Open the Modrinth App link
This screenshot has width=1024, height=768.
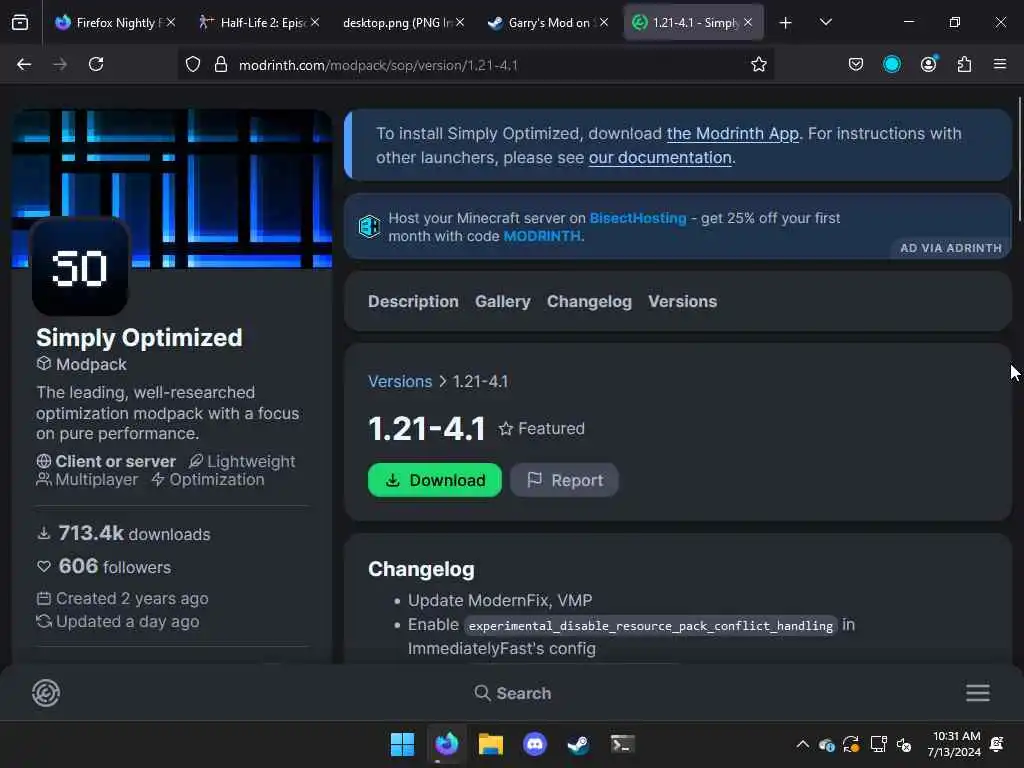click(x=732, y=134)
